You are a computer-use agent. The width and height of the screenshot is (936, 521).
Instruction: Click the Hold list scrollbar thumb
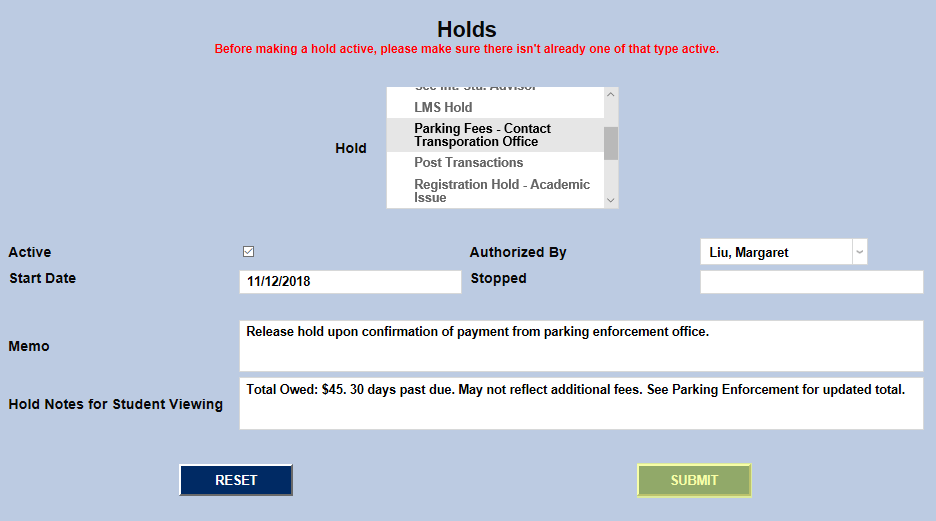610,143
